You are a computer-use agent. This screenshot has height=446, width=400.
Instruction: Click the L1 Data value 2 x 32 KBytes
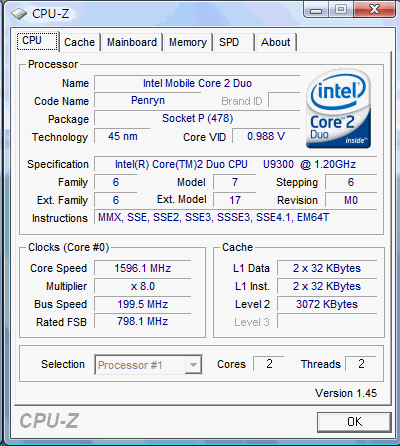coord(327,268)
